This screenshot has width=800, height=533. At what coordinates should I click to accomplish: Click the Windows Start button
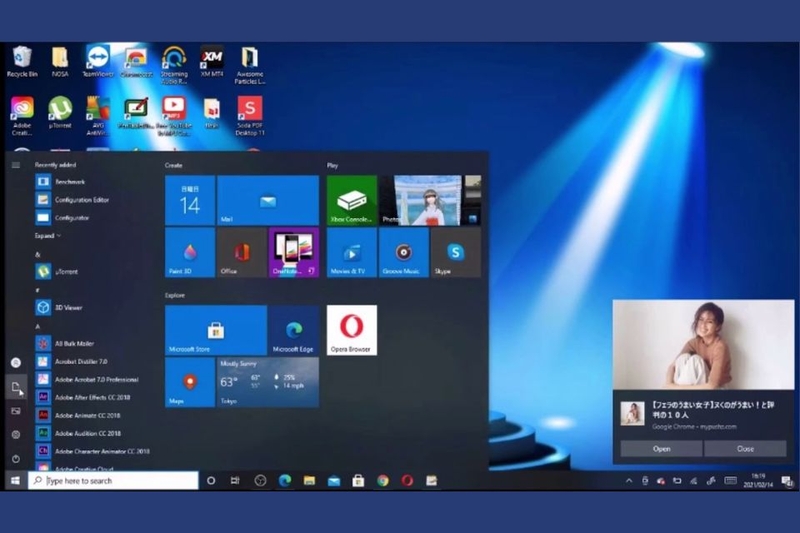pos(15,480)
